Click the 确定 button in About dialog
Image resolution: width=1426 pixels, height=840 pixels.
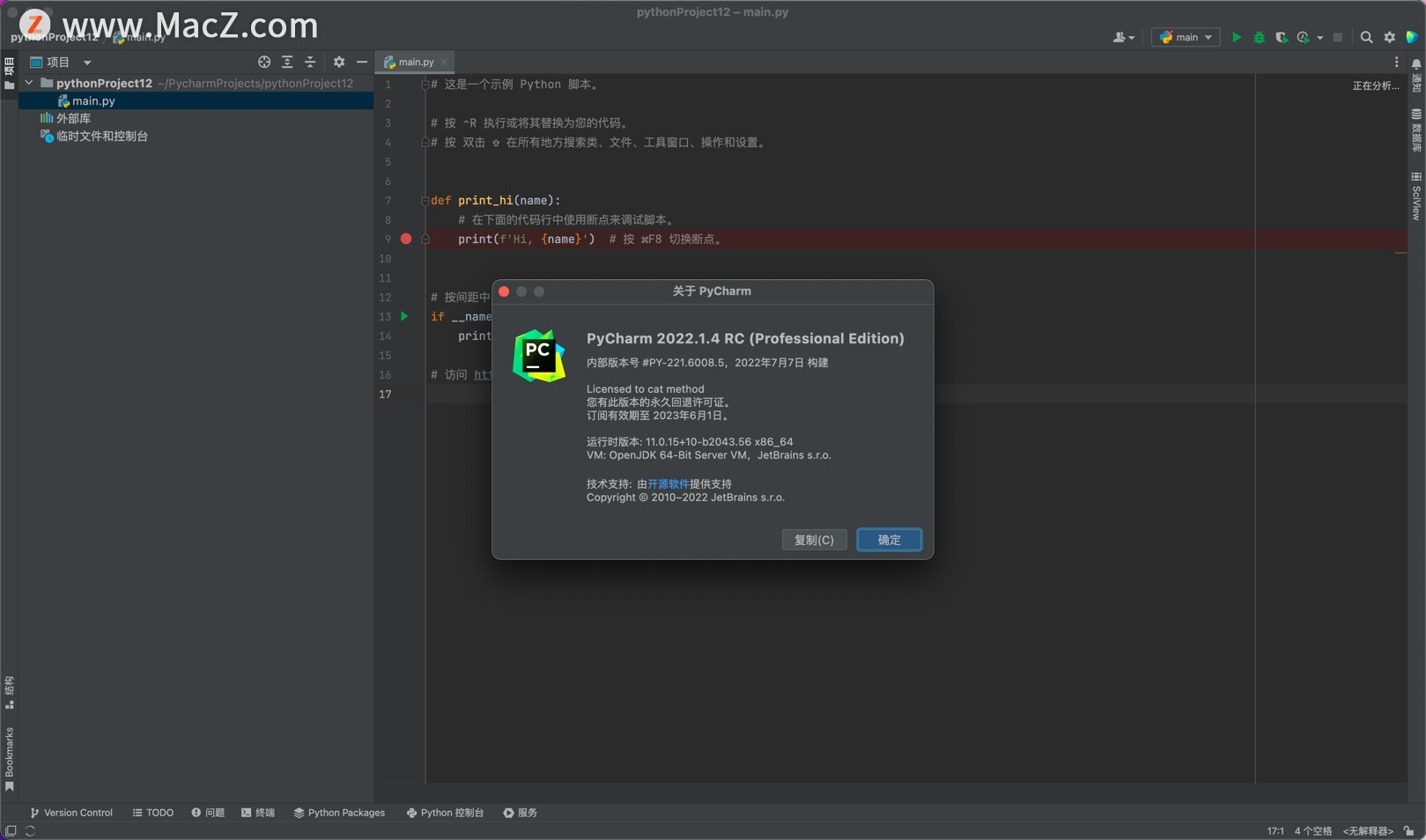pyautogui.click(x=889, y=540)
